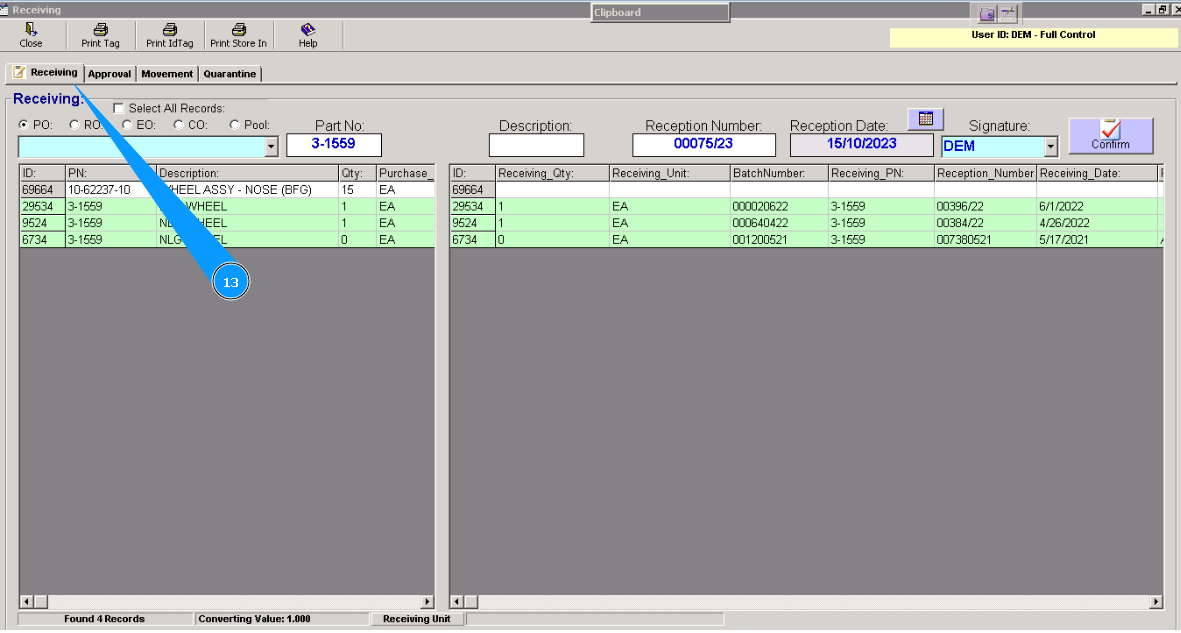Click left grid's right scroll arrow
The width and height of the screenshot is (1181, 633).
(x=427, y=601)
